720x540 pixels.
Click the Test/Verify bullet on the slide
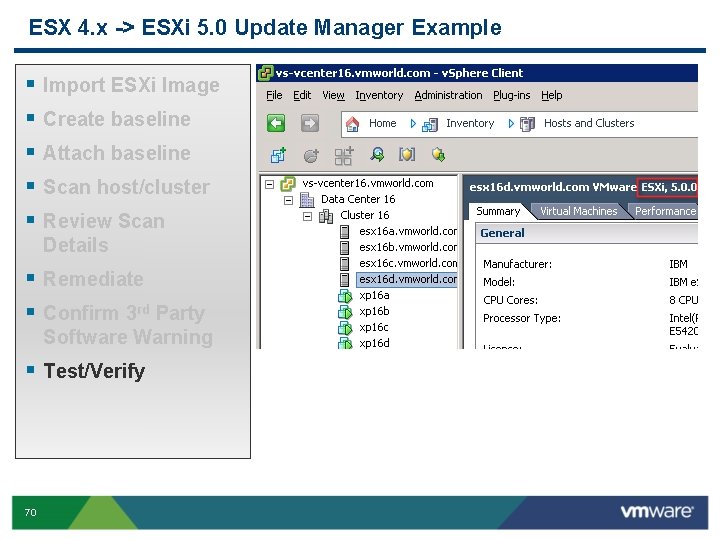point(94,371)
